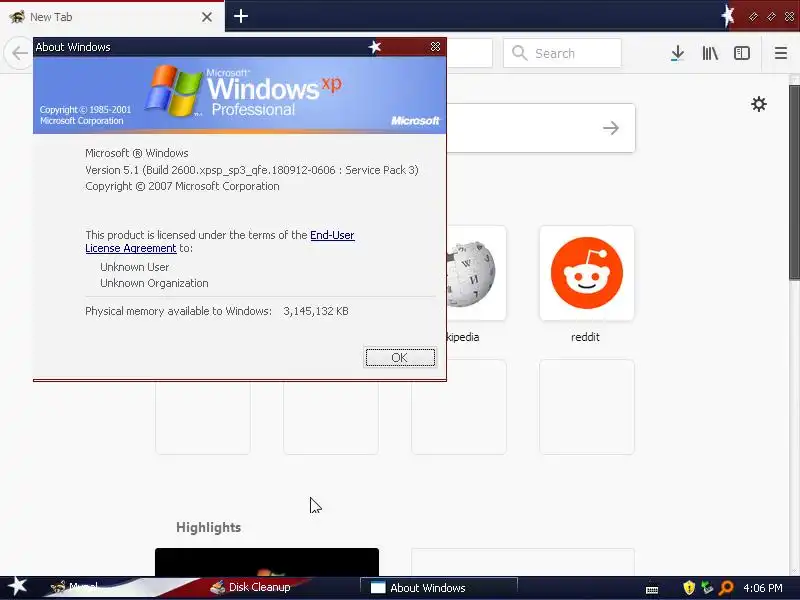Screen dimensions: 800x600
Task: Close the About Windows dialog
Action: (x=435, y=47)
